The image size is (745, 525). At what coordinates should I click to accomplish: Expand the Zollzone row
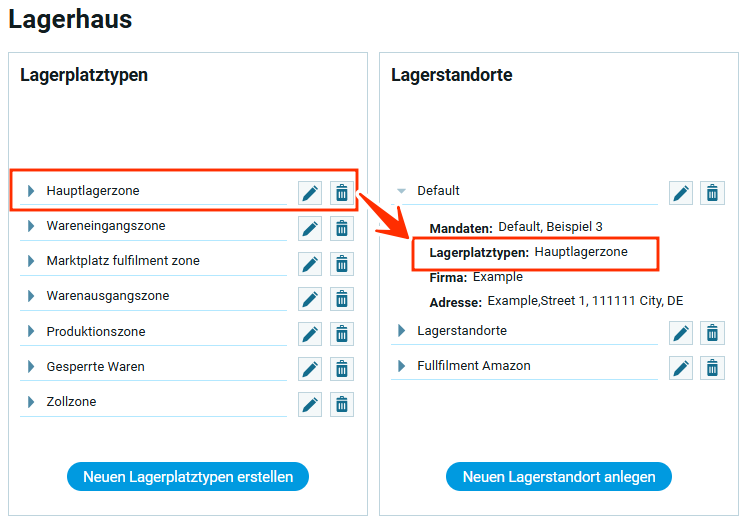(31, 402)
